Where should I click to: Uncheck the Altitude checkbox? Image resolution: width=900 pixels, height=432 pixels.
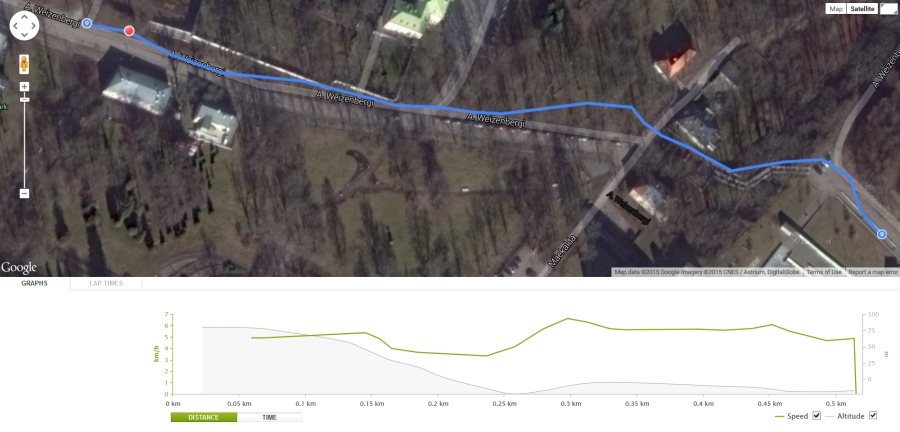click(x=873, y=415)
